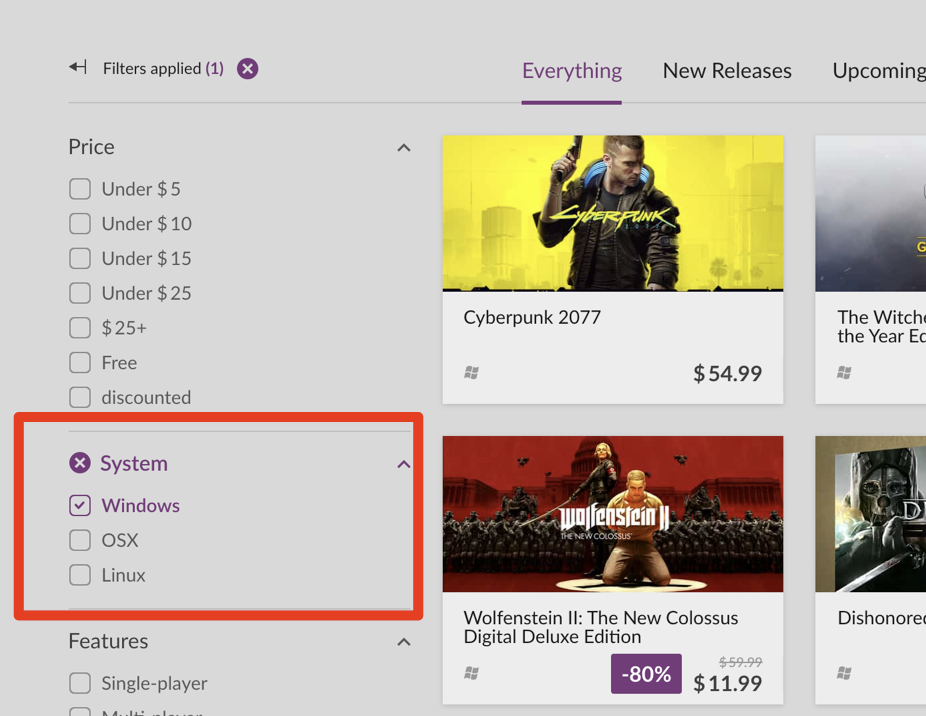Click the $54.99 price on Cyberpunk

[728, 373]
